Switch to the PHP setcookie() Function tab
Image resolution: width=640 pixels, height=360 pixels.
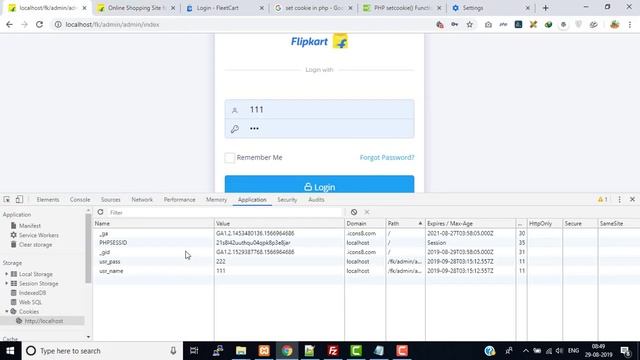(x=402, y=8)
